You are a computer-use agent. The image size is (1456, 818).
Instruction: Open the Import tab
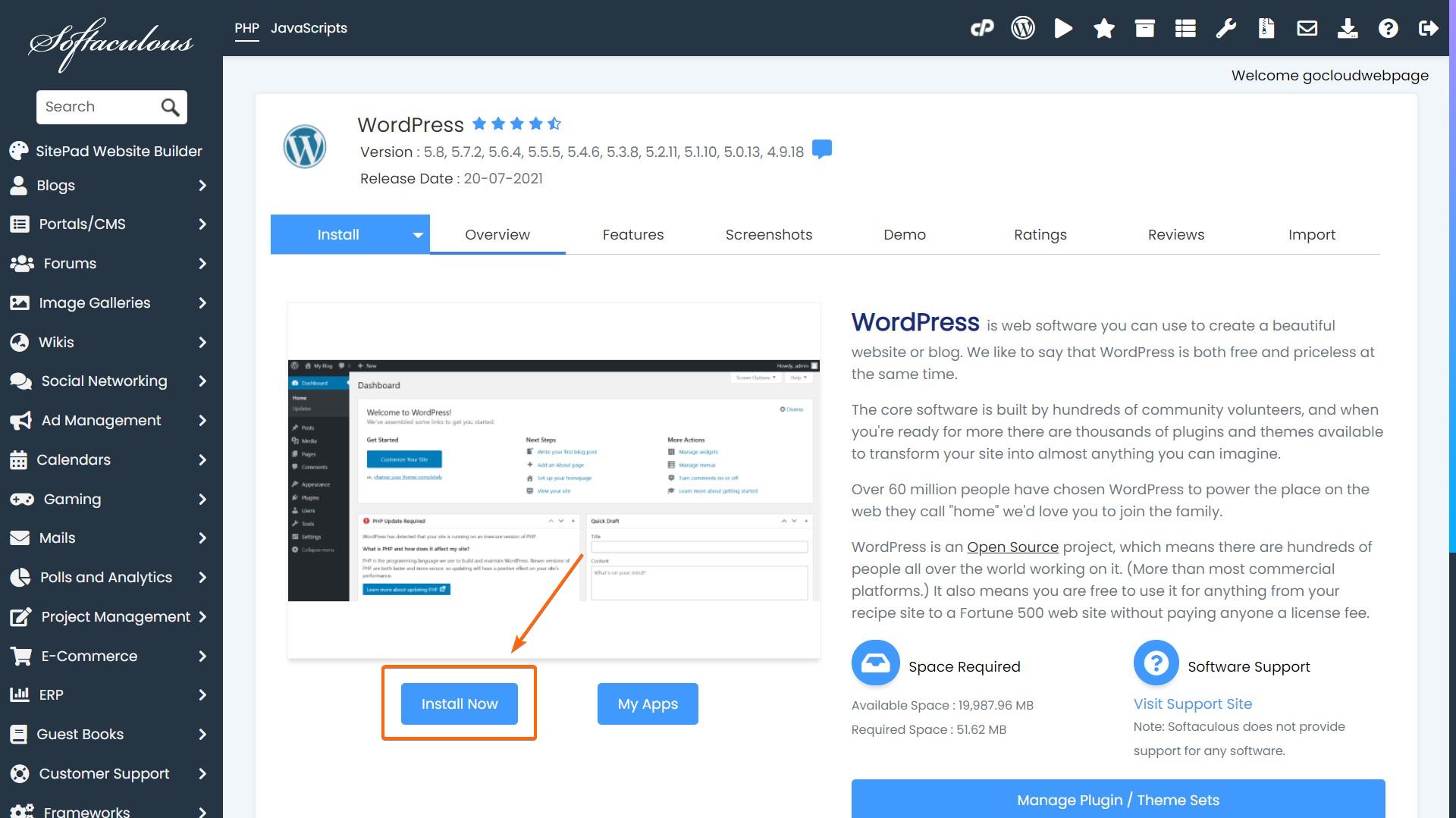pyautogui.click(x=1312, y=234)
